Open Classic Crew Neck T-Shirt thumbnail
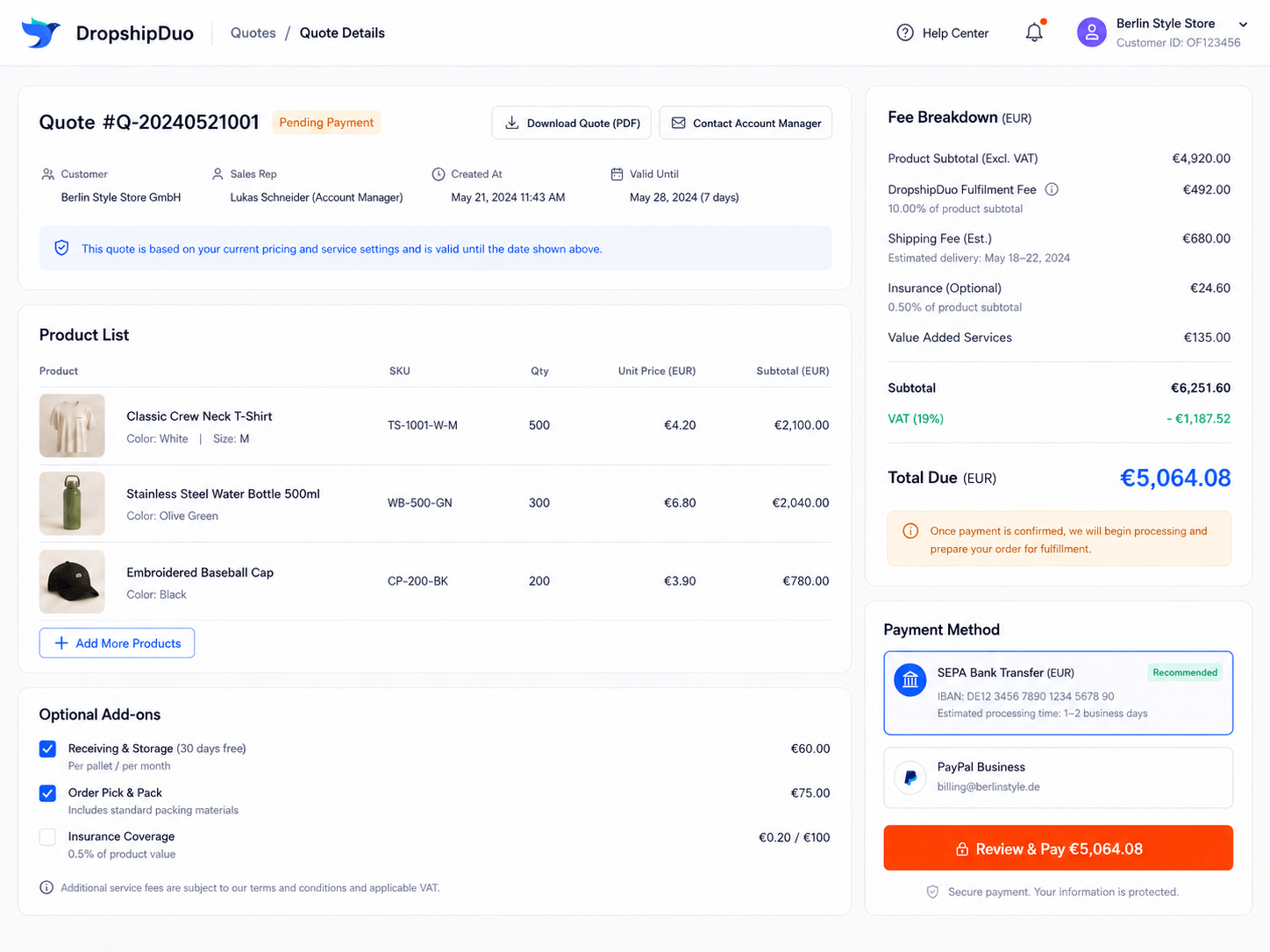This screenshot has height=952, width=1270. [72, 425]
